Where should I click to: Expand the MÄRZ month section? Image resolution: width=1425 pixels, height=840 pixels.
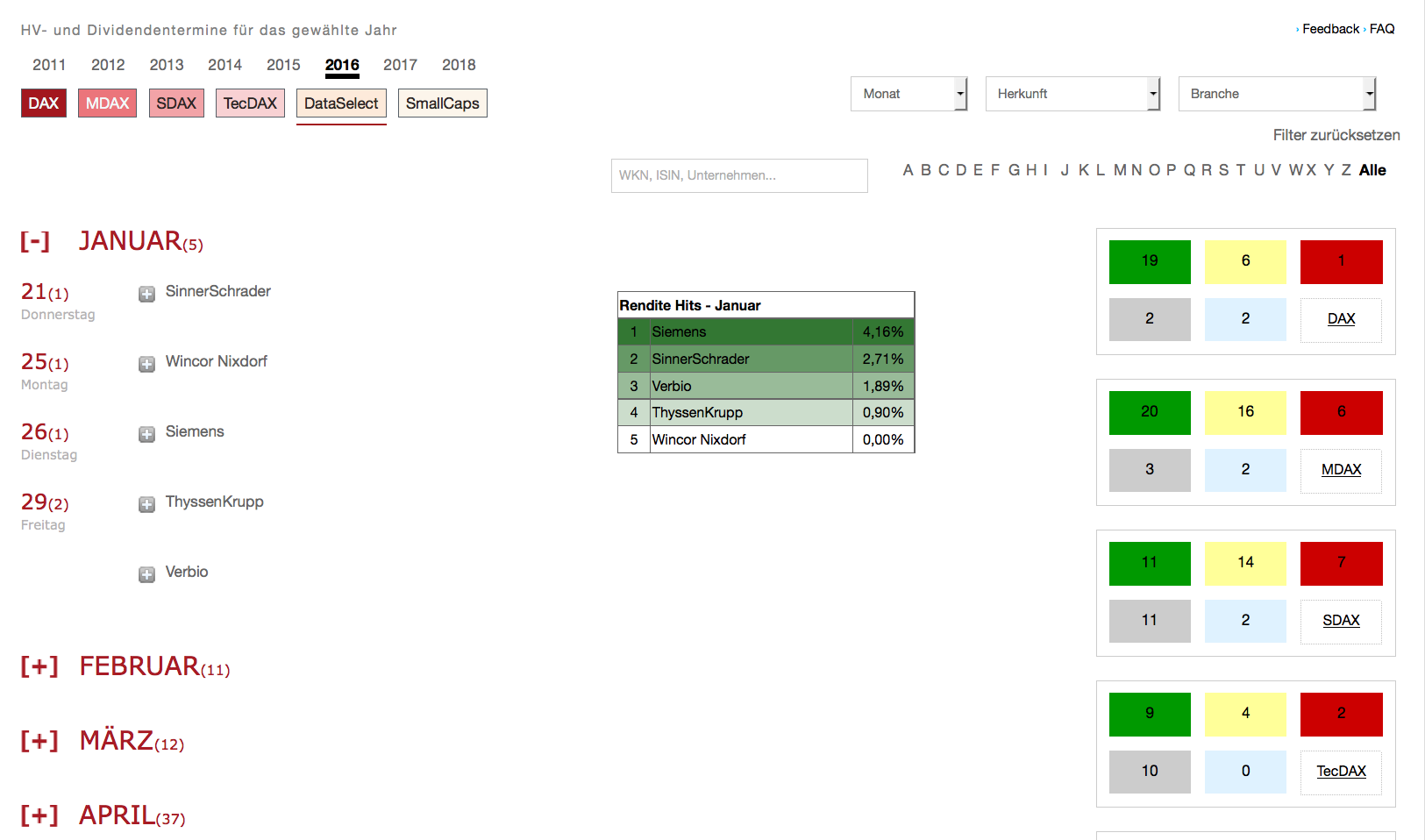click(39, 741)
